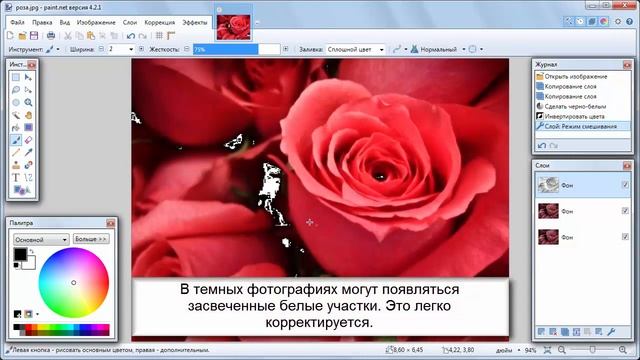Click the Жесткость hardness slider bar
Viewport: 640px width, 360px height.
237,49
